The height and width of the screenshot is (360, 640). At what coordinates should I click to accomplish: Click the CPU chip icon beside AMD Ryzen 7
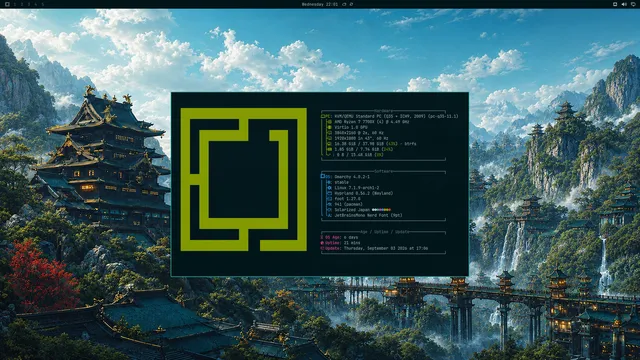pyautogui.click(x=329, y=122)
